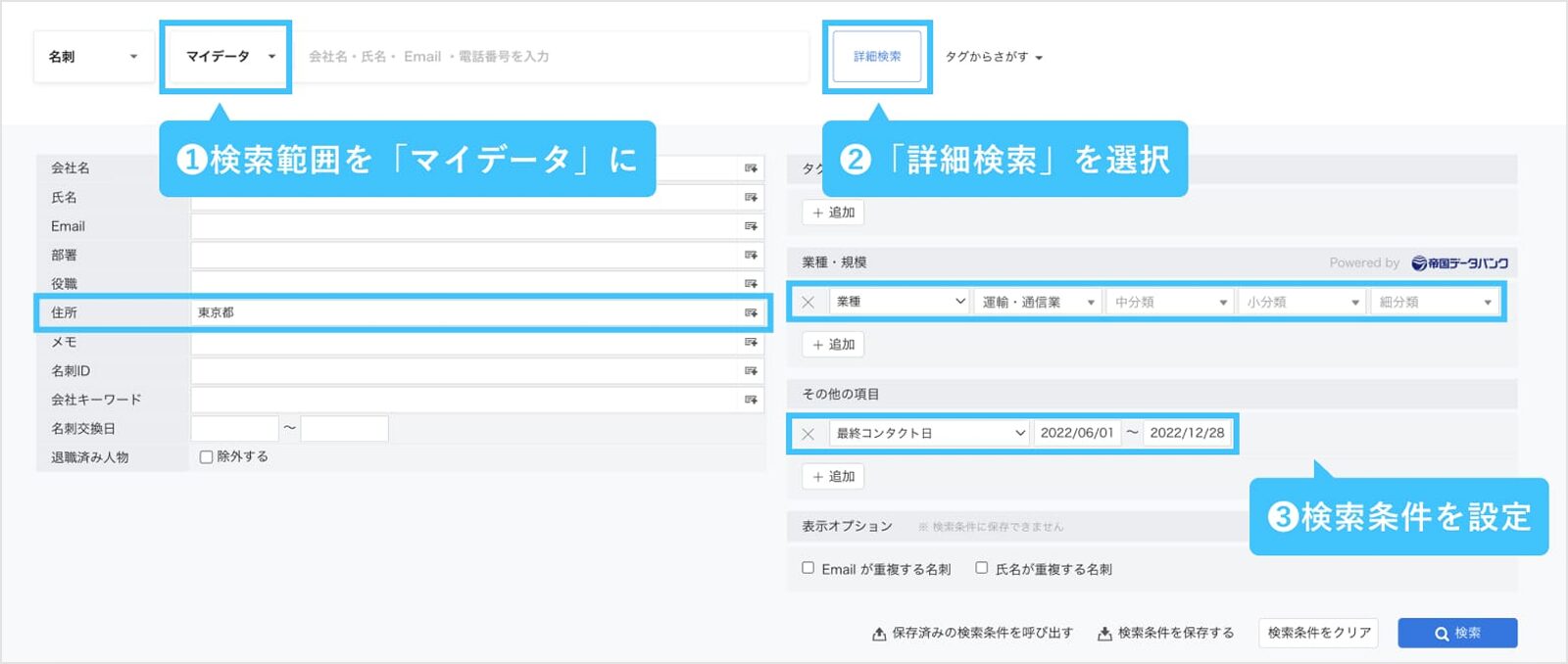Click the list icon on the 氏名 row
This screenshot has height=664, width=1568.
coord(751,197)
